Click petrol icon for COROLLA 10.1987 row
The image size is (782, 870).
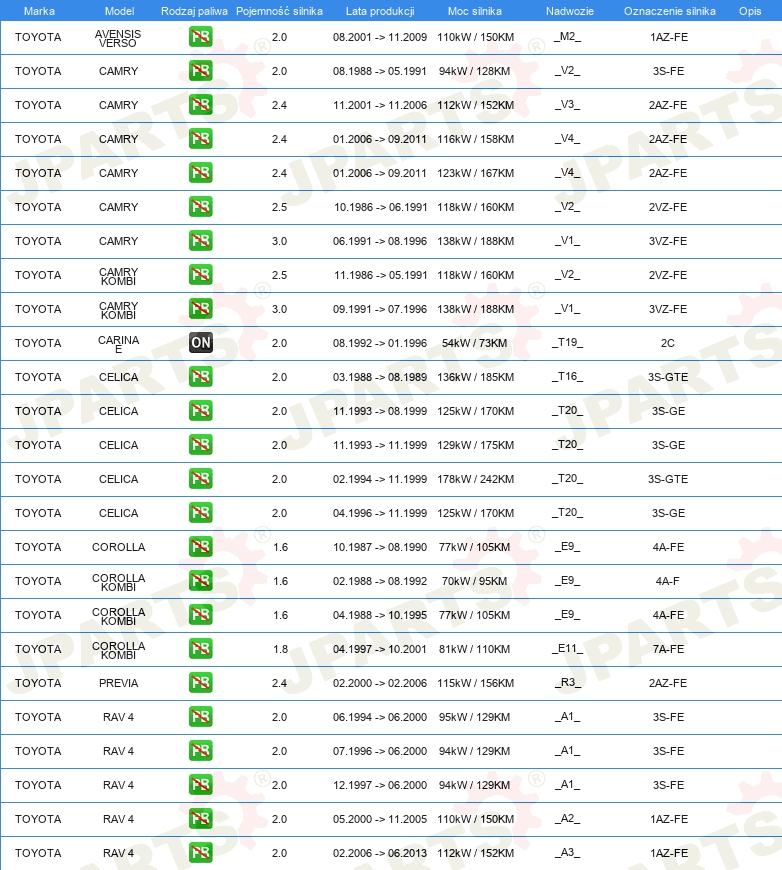(200, 547)
